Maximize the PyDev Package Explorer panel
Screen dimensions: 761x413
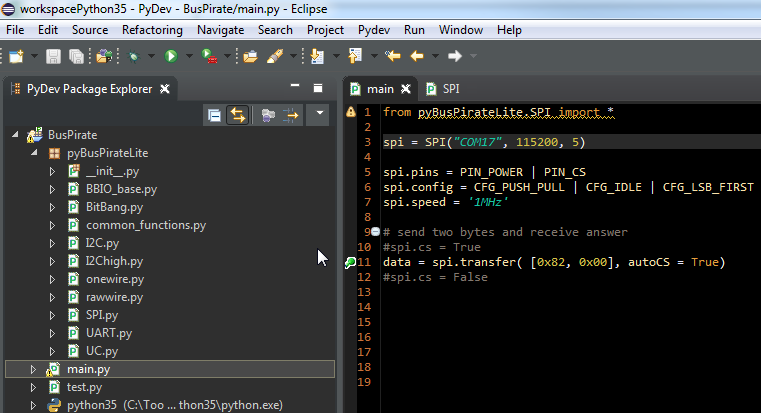tap(318, 88)
